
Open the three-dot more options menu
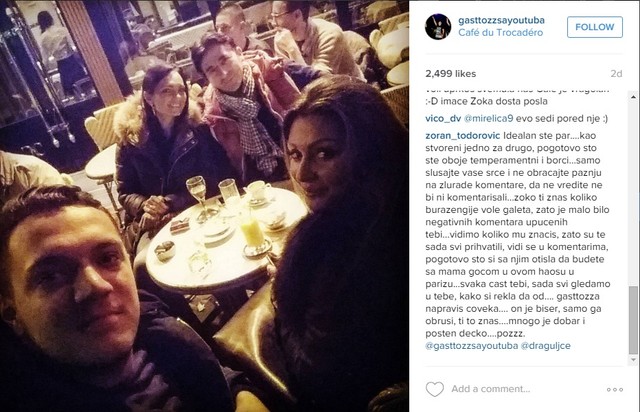(x=615, y=390)
